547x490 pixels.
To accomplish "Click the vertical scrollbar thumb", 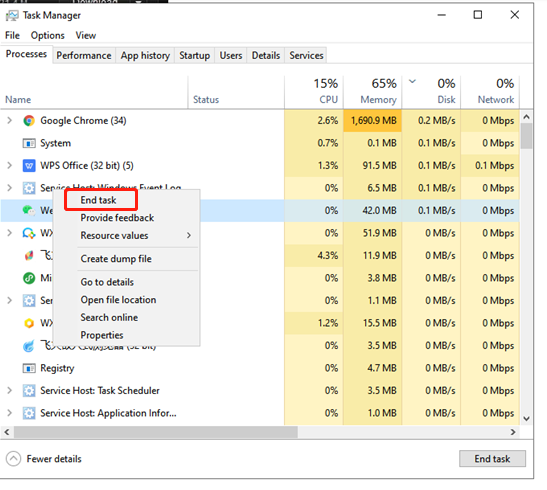I will (526, 136).
